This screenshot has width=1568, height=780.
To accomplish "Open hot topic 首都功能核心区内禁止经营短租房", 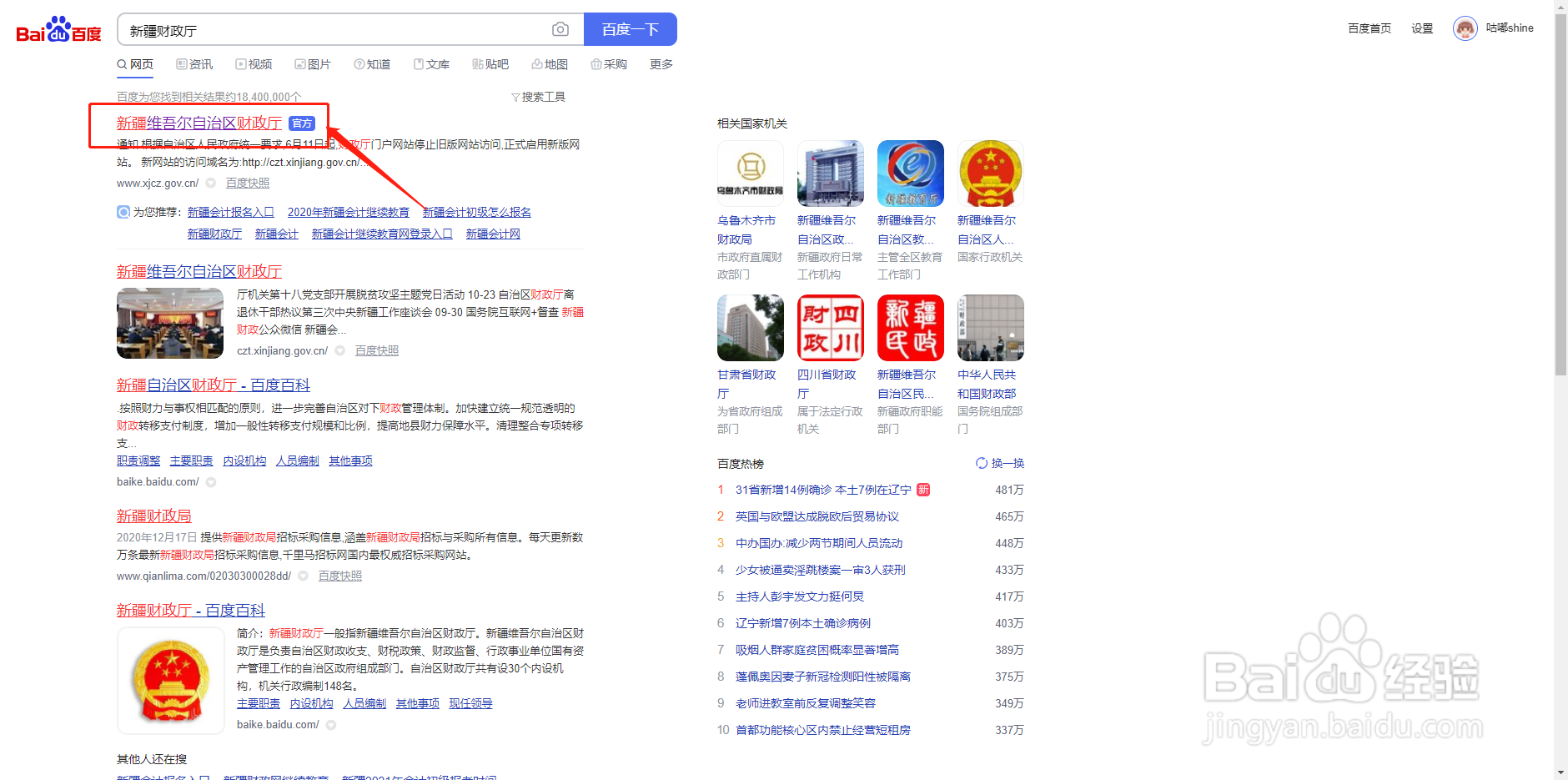I will 823,730.
